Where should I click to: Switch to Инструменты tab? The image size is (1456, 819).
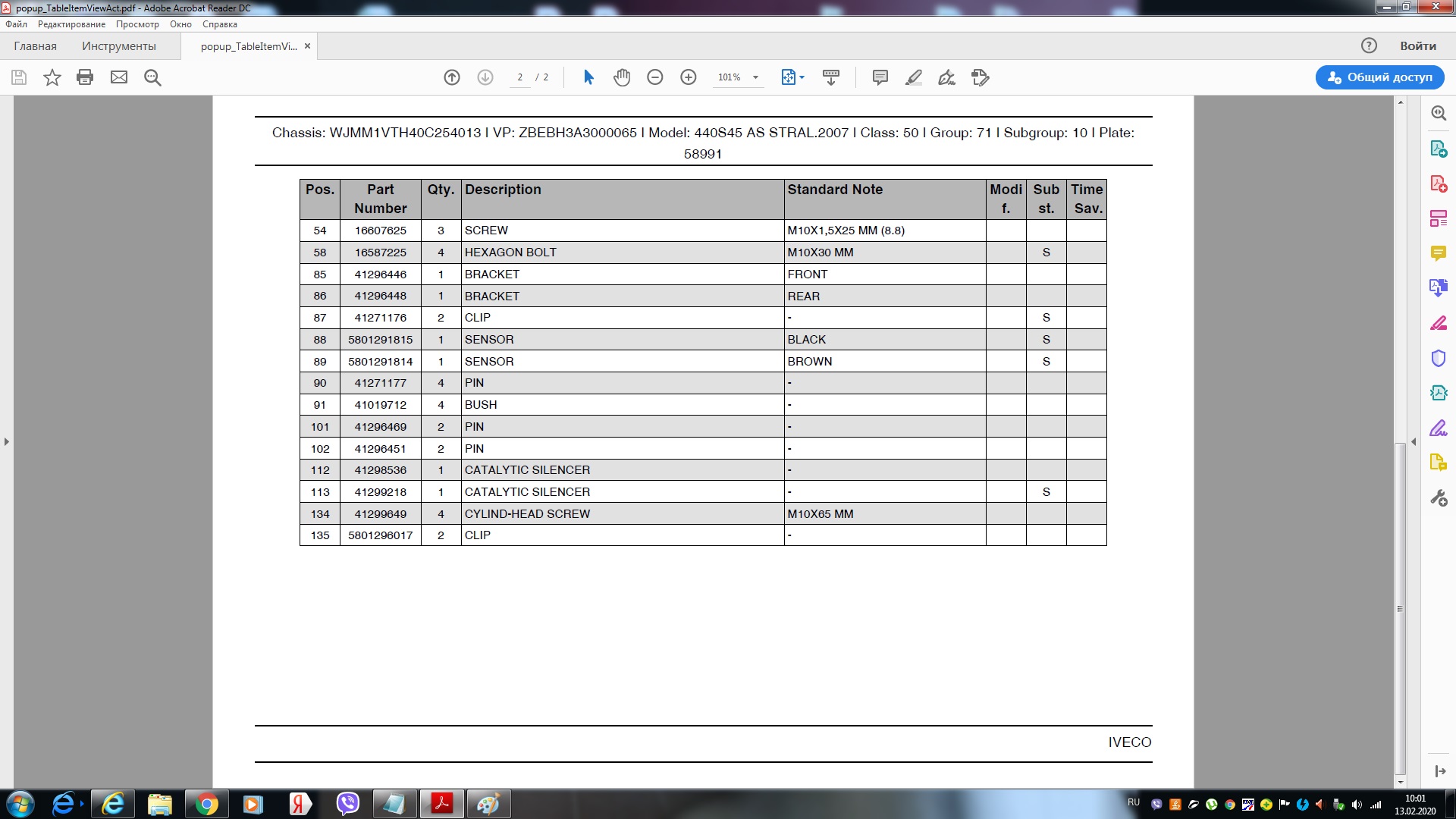[119, 46]
